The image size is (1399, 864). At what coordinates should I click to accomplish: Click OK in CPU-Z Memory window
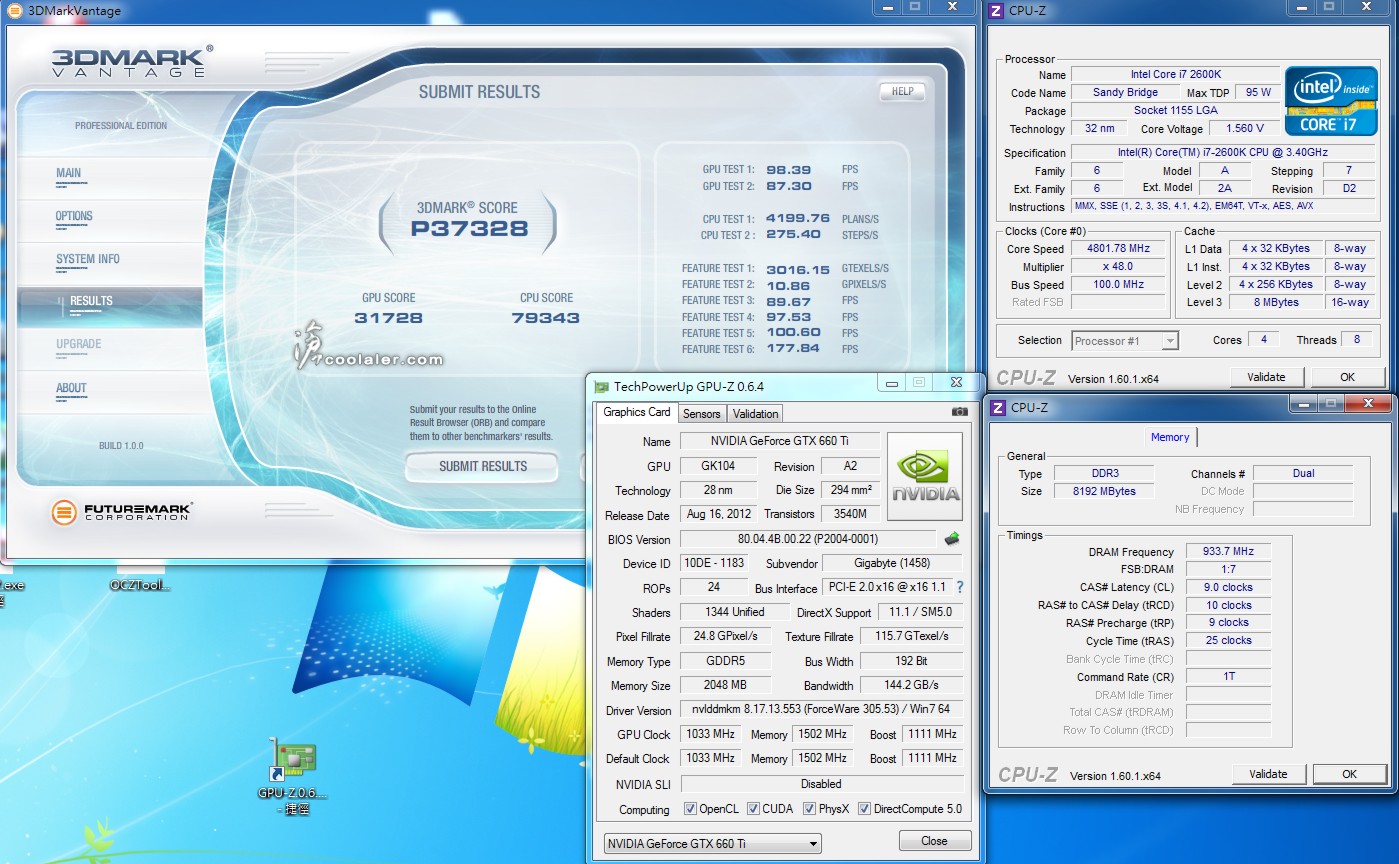(x=1349, y=773)
